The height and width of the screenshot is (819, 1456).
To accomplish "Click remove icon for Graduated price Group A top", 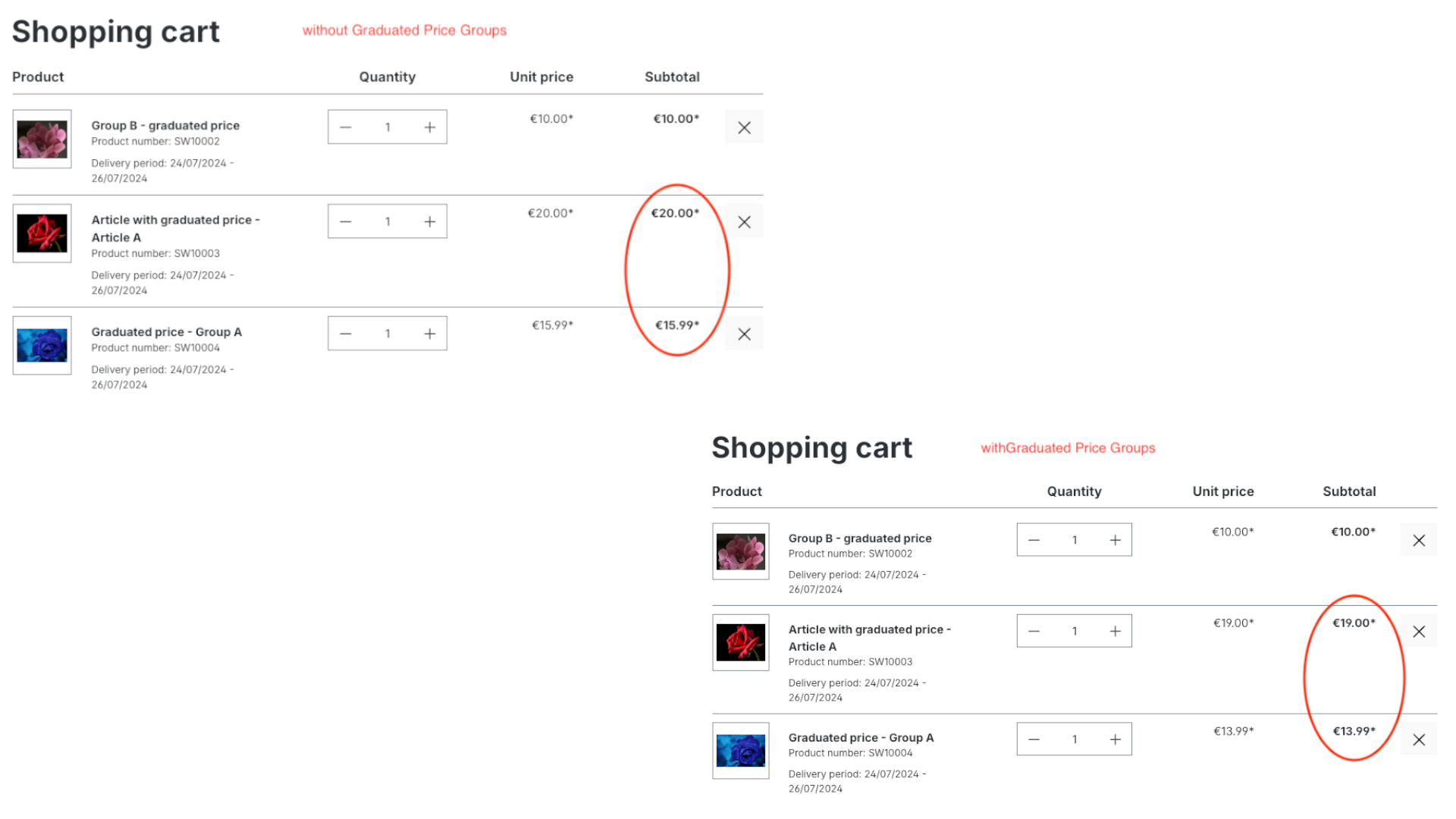I will click(x=744, y=334).
